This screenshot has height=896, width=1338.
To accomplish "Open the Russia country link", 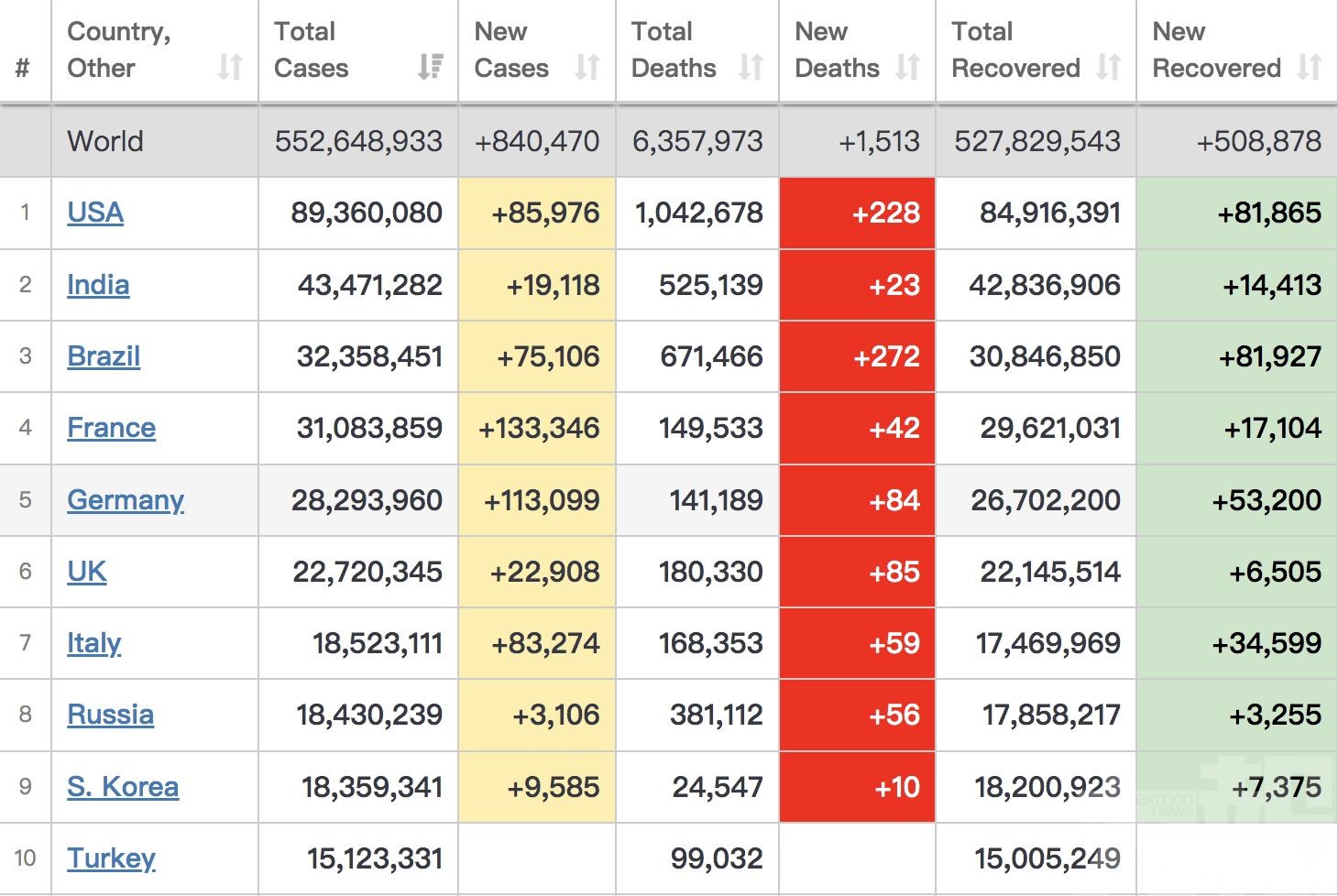I will (x=110, y=715).
